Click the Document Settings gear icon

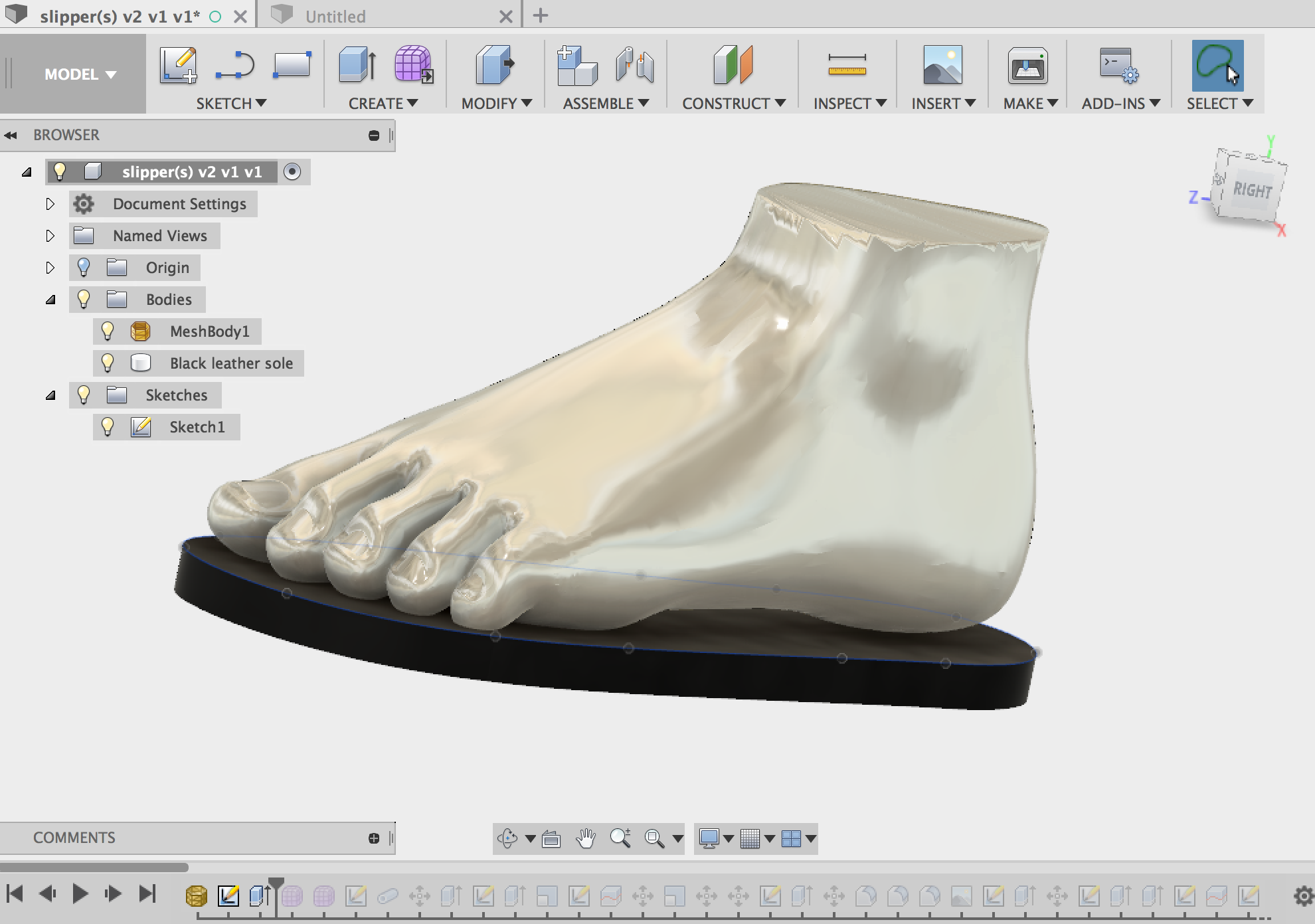[84, 204]
